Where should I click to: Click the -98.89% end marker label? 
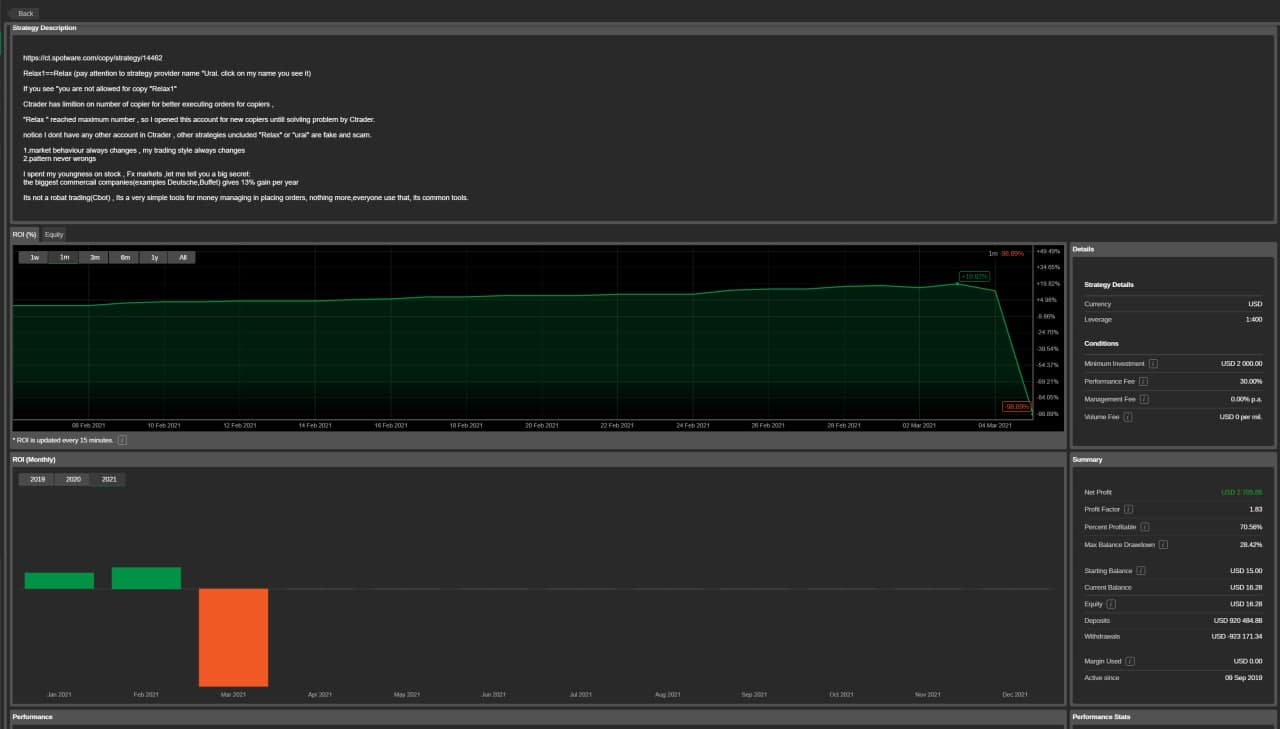pos(1016,406)
